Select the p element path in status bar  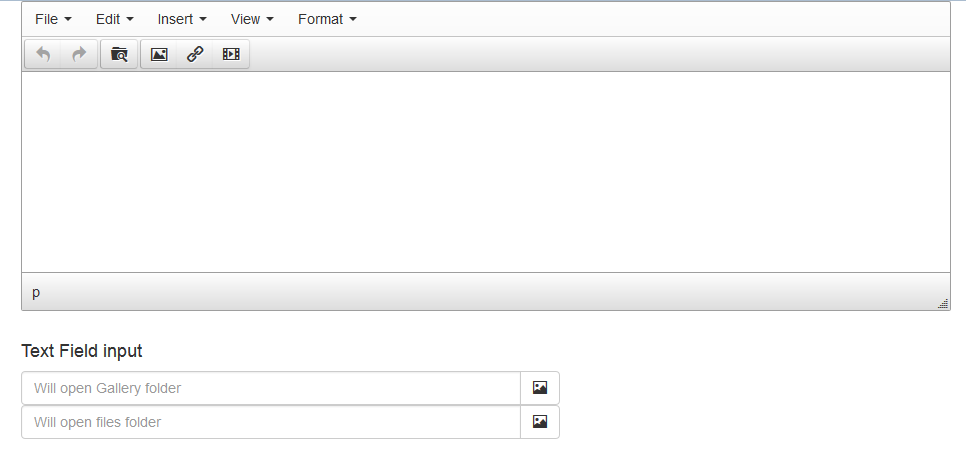click(36, 292)
